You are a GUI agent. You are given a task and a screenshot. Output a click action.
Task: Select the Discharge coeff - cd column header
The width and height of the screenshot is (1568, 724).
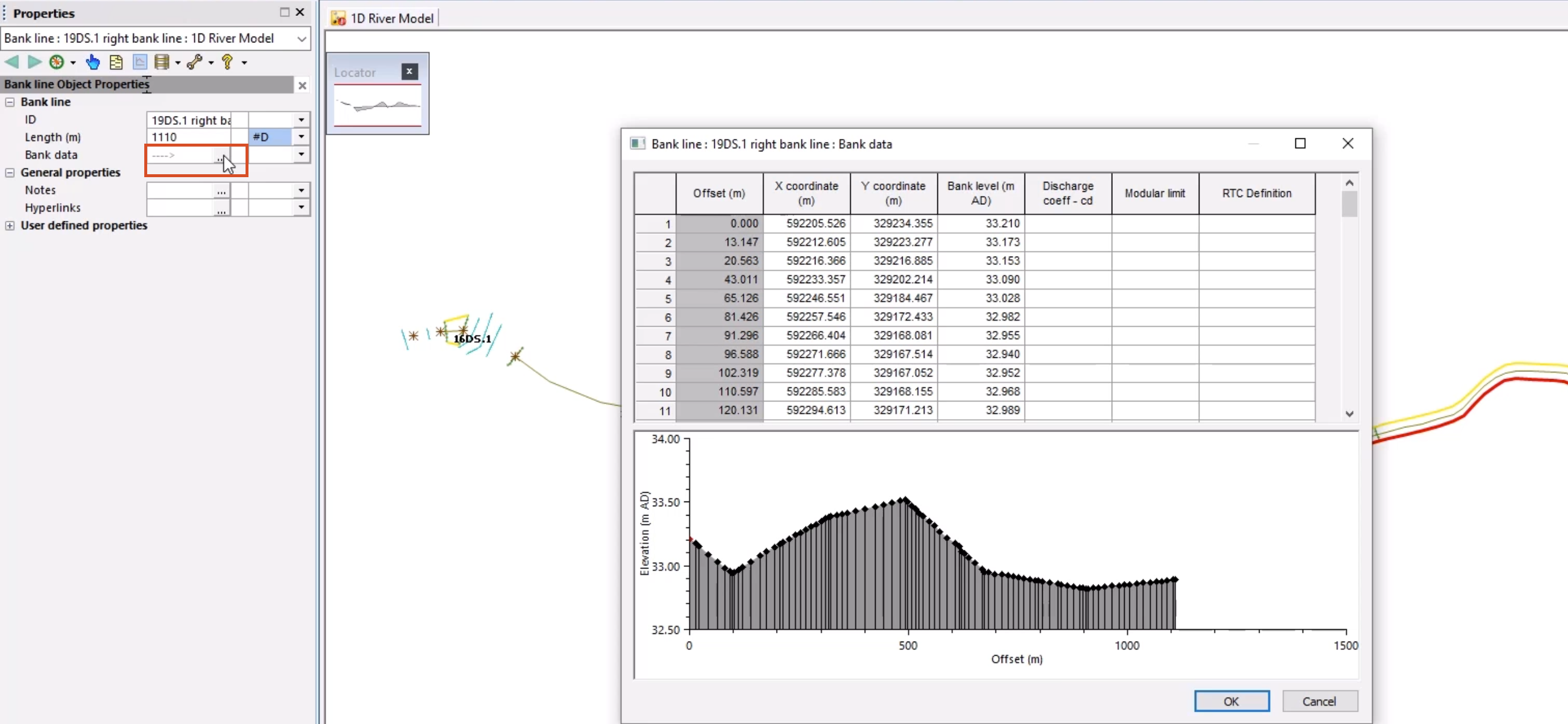point(1068,194)
